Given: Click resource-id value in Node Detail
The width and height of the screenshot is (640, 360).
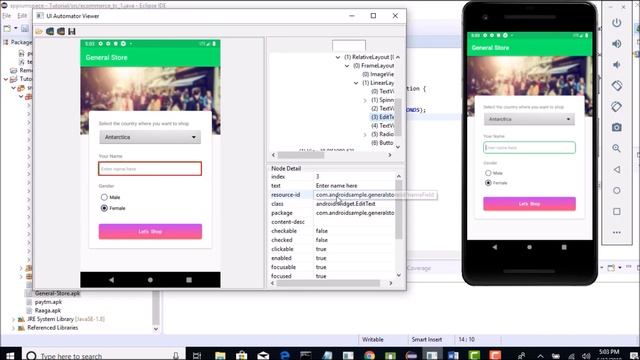Looking at the screenshot, I should (x=355, y=195).
